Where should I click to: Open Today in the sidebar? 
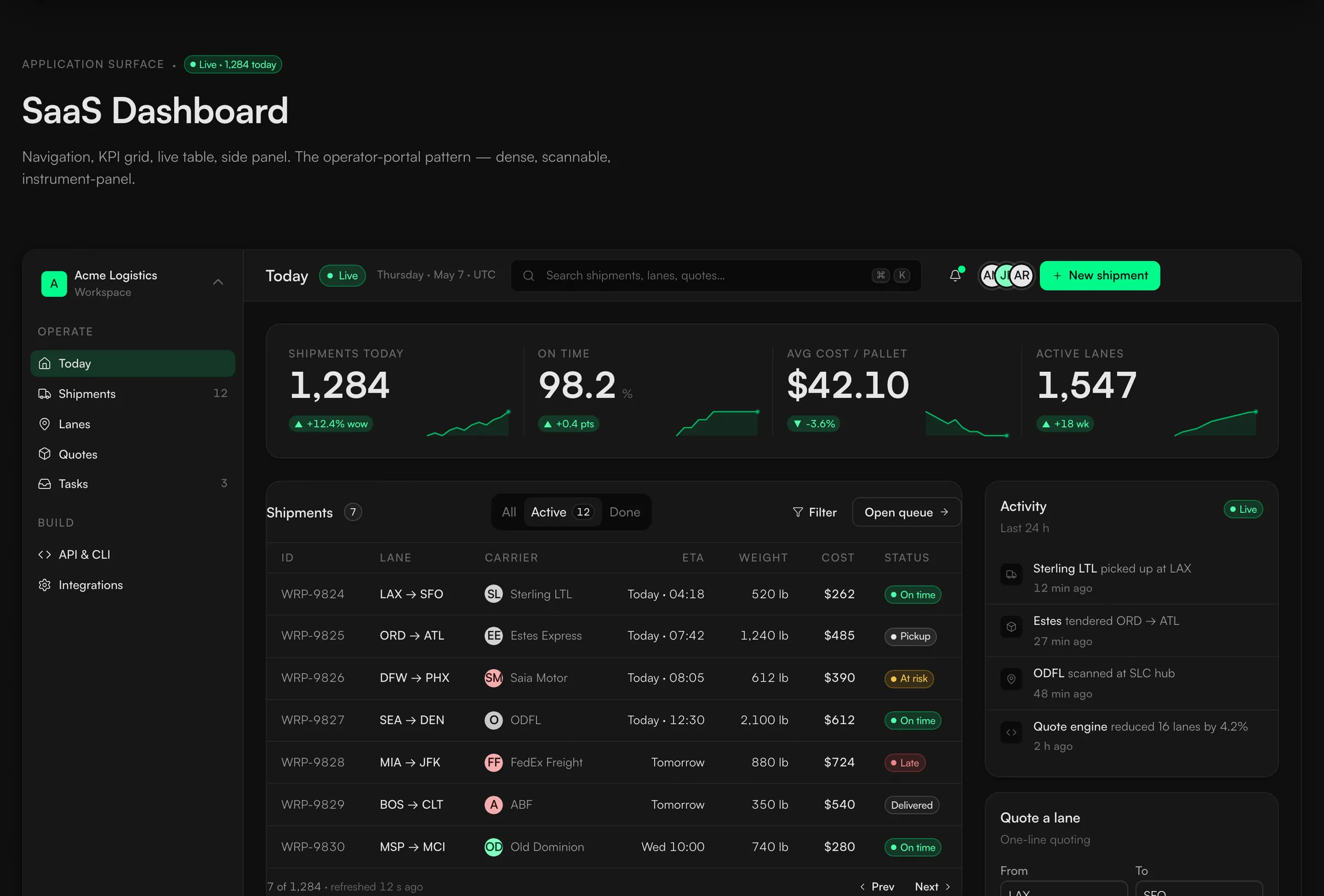(133, 363)
